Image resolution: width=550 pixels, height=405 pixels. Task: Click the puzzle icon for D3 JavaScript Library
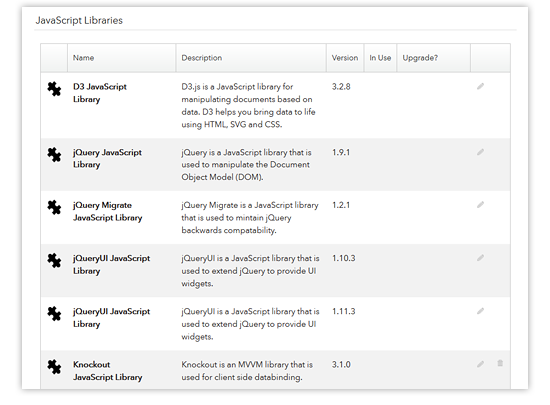pos(54,89)
